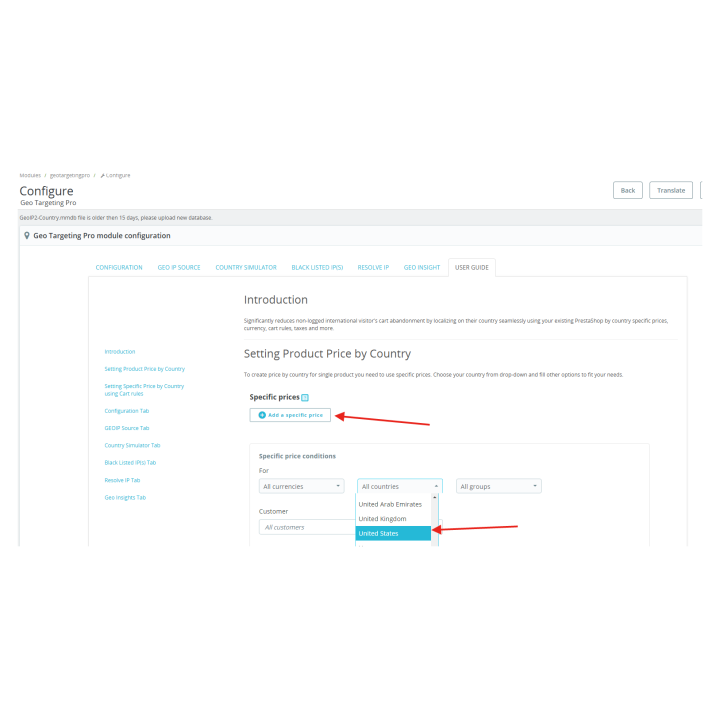Open the All countries dropdown
The image size is (720, 720).
[x=400, y=486]
